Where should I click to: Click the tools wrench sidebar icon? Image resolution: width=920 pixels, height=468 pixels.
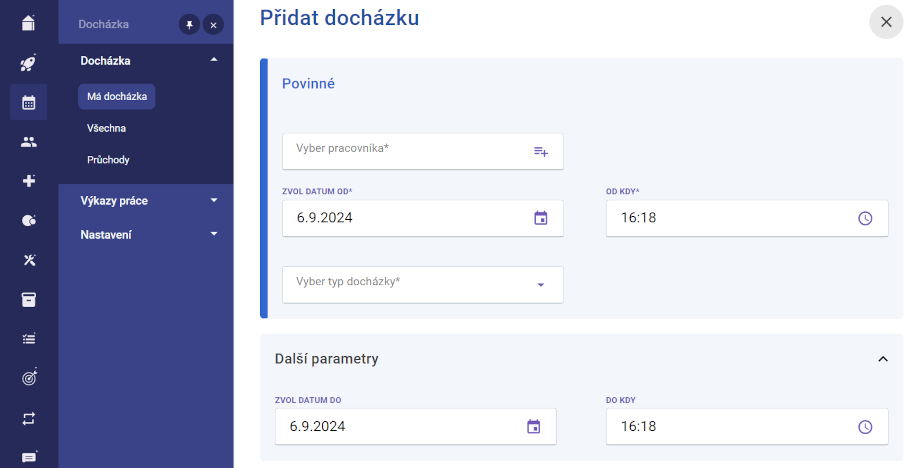(x=29, y=260)
